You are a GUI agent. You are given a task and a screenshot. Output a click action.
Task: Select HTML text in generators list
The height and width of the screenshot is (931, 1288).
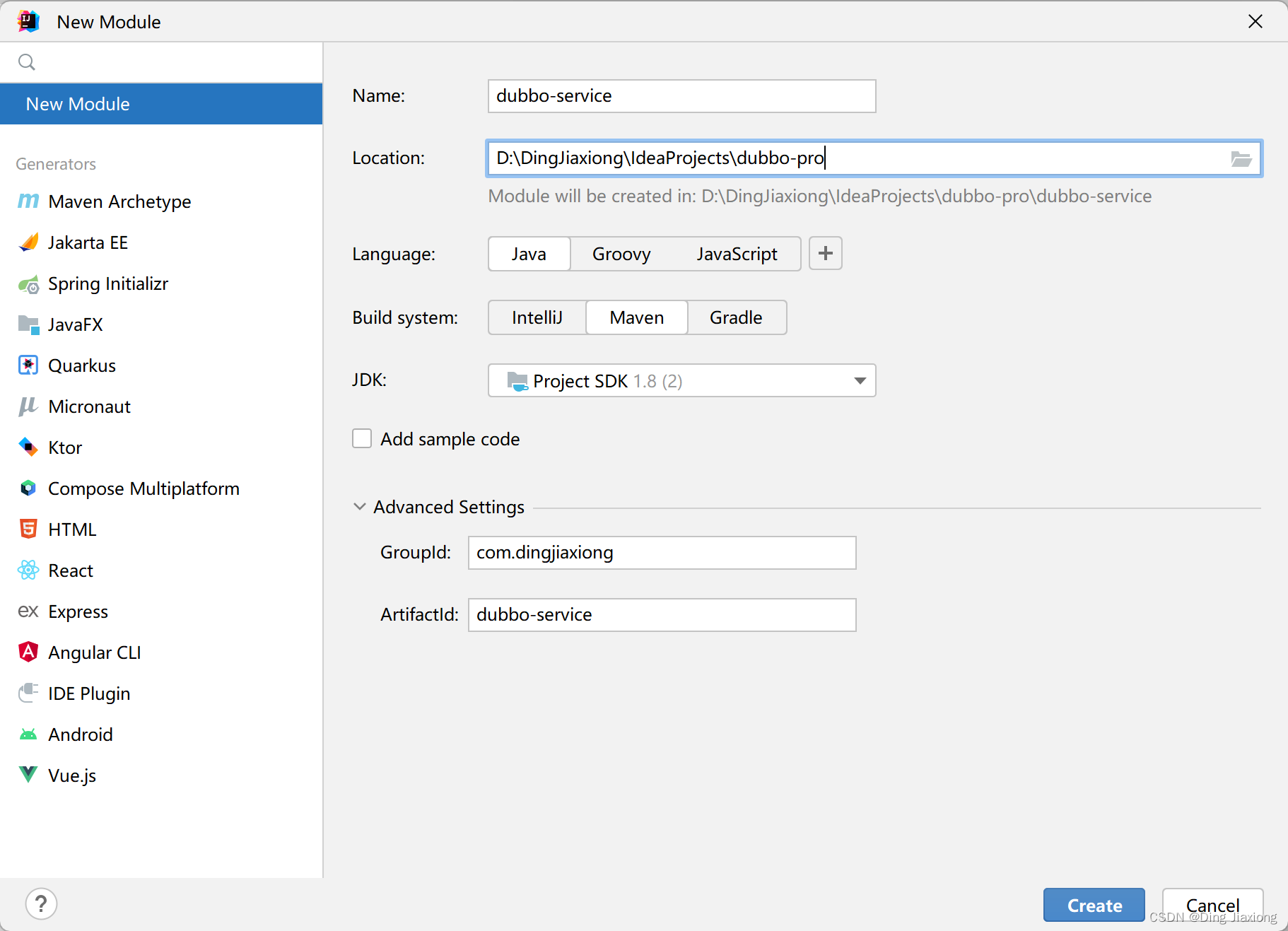point(72,529)
